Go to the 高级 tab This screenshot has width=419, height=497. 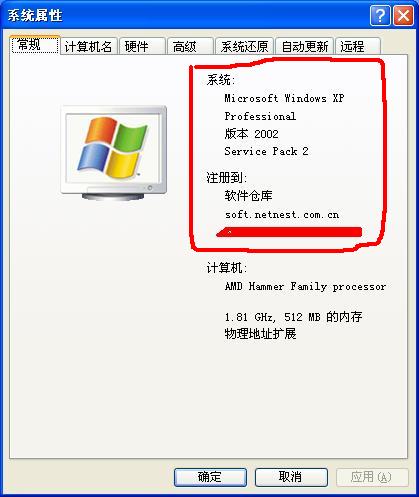190,46
